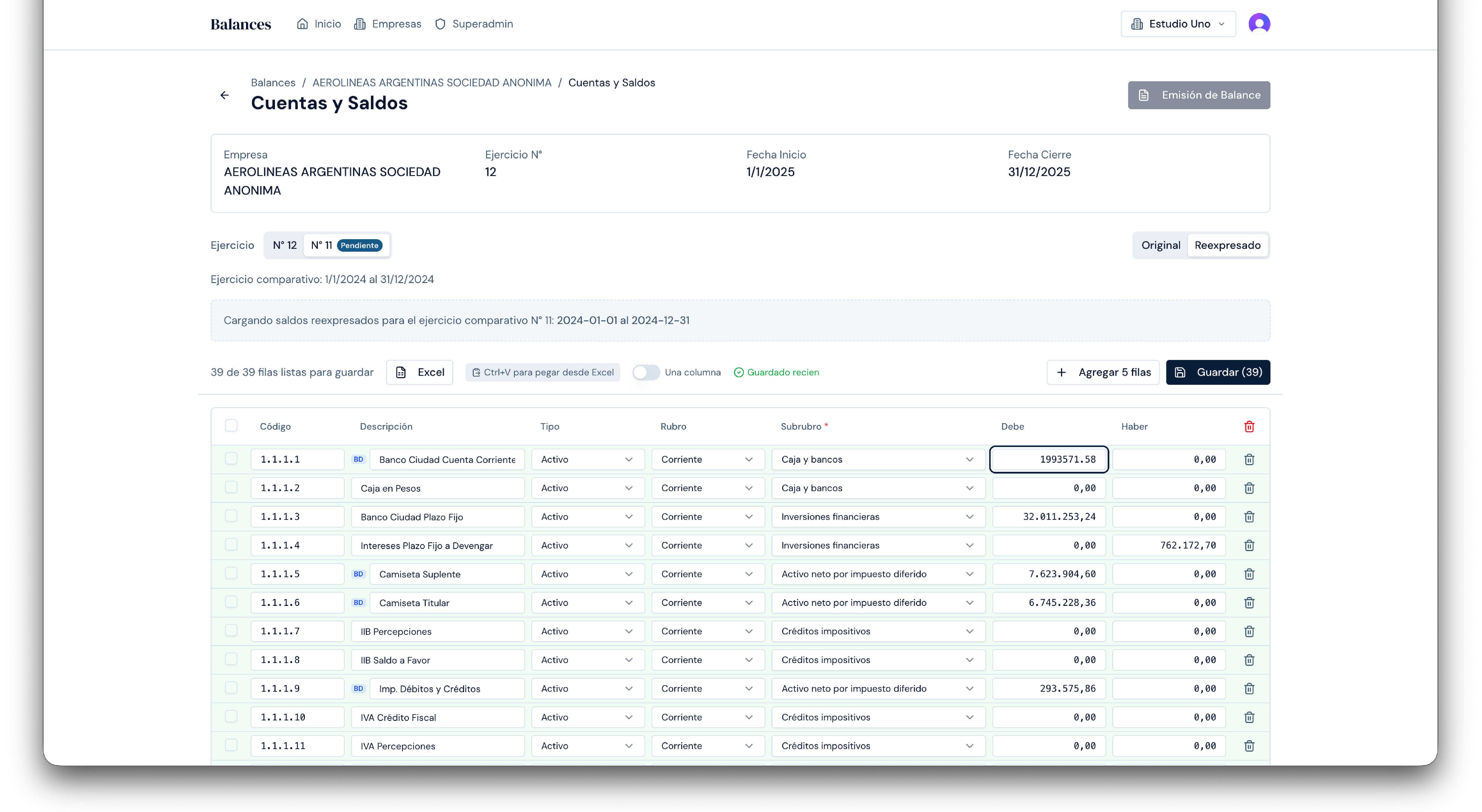Viewport: 1482px width, 812px height.
Task: Delete row 1.1.1.3 Banco Ciudad Plazo Fijo
Action: 1249,517
